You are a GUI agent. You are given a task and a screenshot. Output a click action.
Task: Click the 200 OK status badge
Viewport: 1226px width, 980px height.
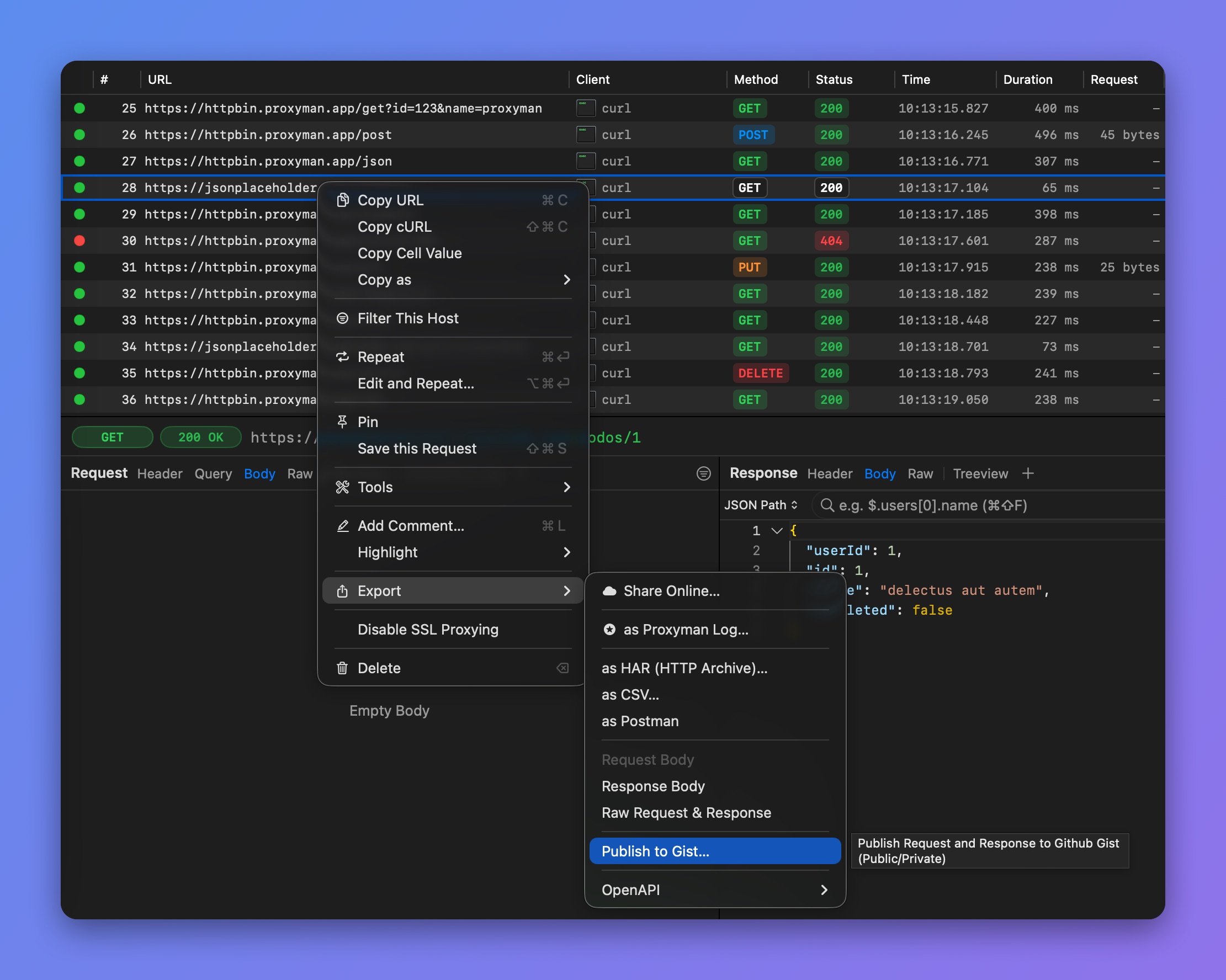201,437
